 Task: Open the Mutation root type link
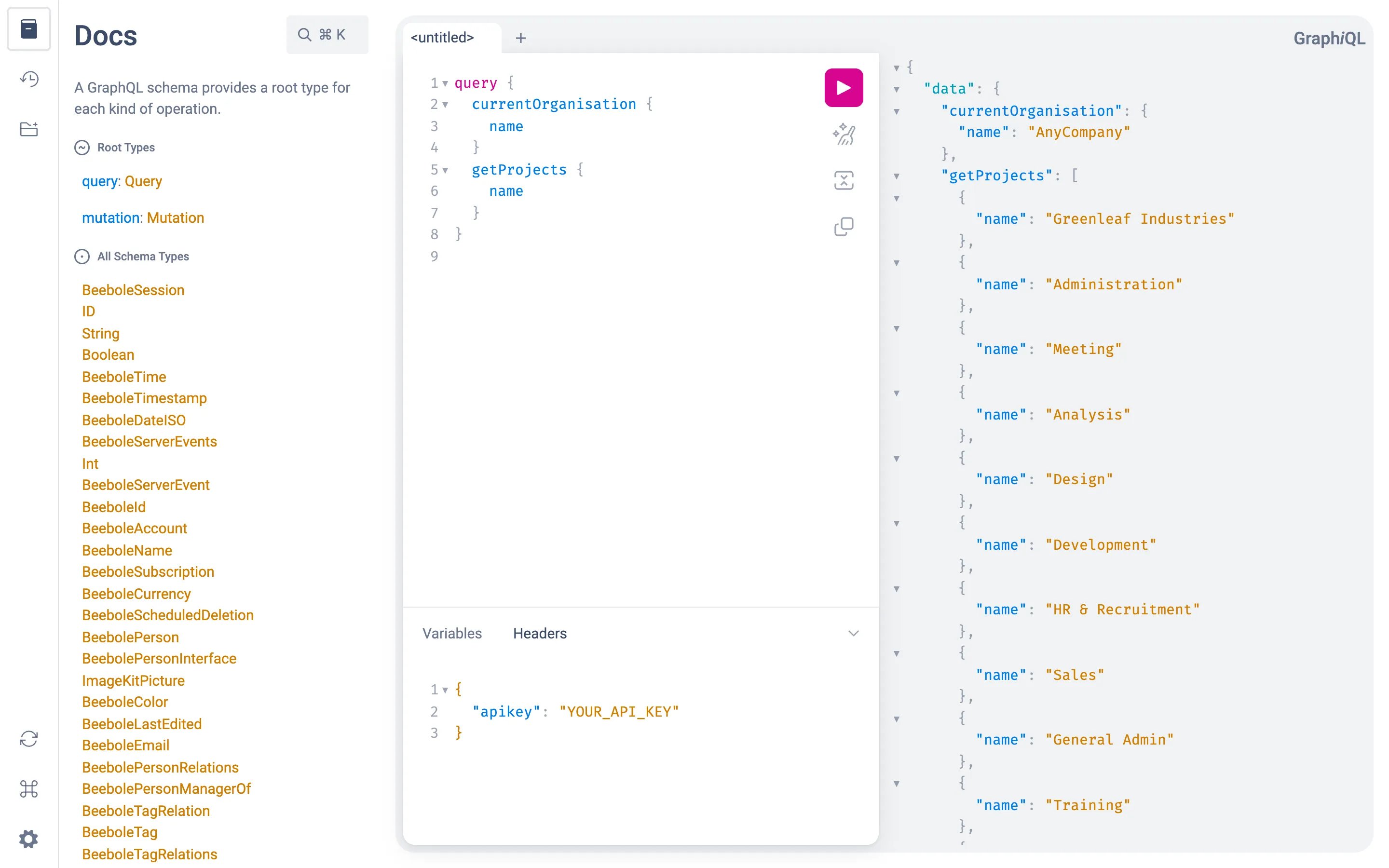point(175,218)
